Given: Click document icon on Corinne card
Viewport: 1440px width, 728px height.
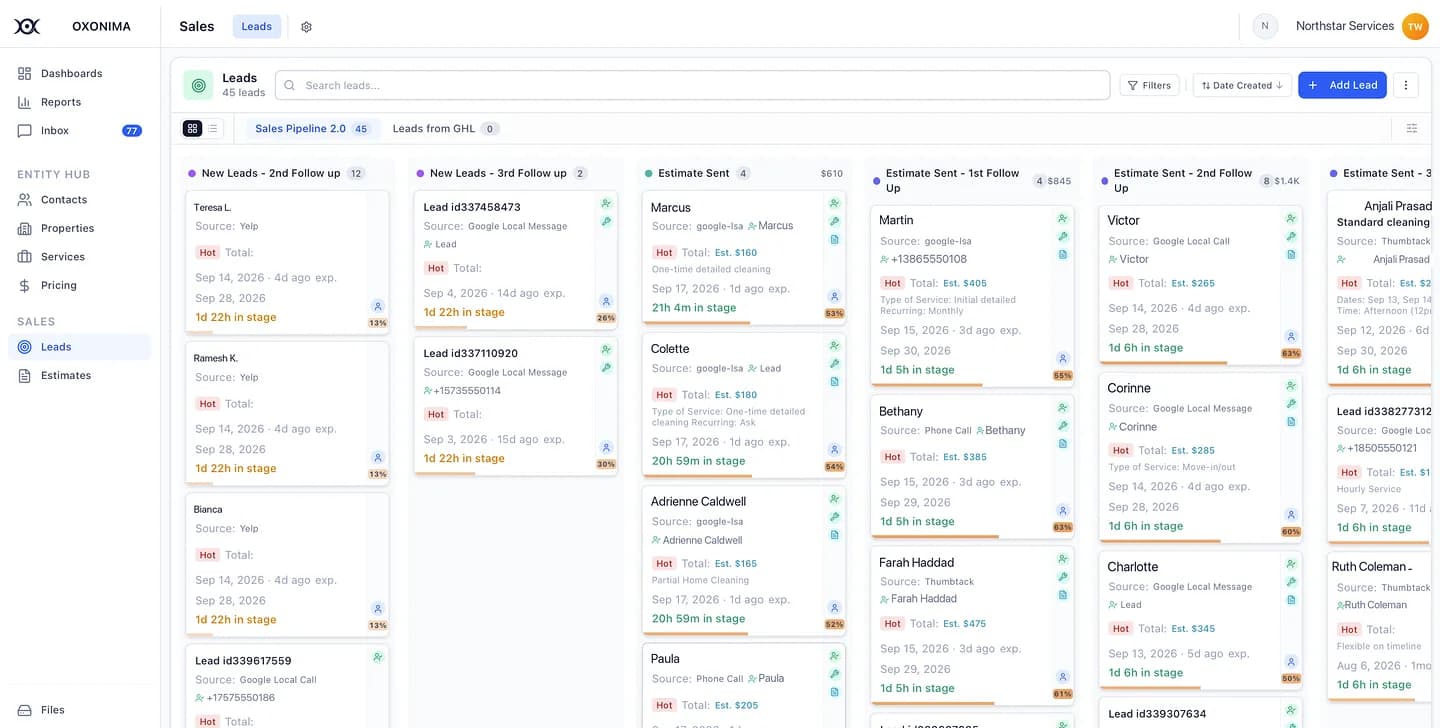Looking at the screenshot, I should pos(1291,422).
